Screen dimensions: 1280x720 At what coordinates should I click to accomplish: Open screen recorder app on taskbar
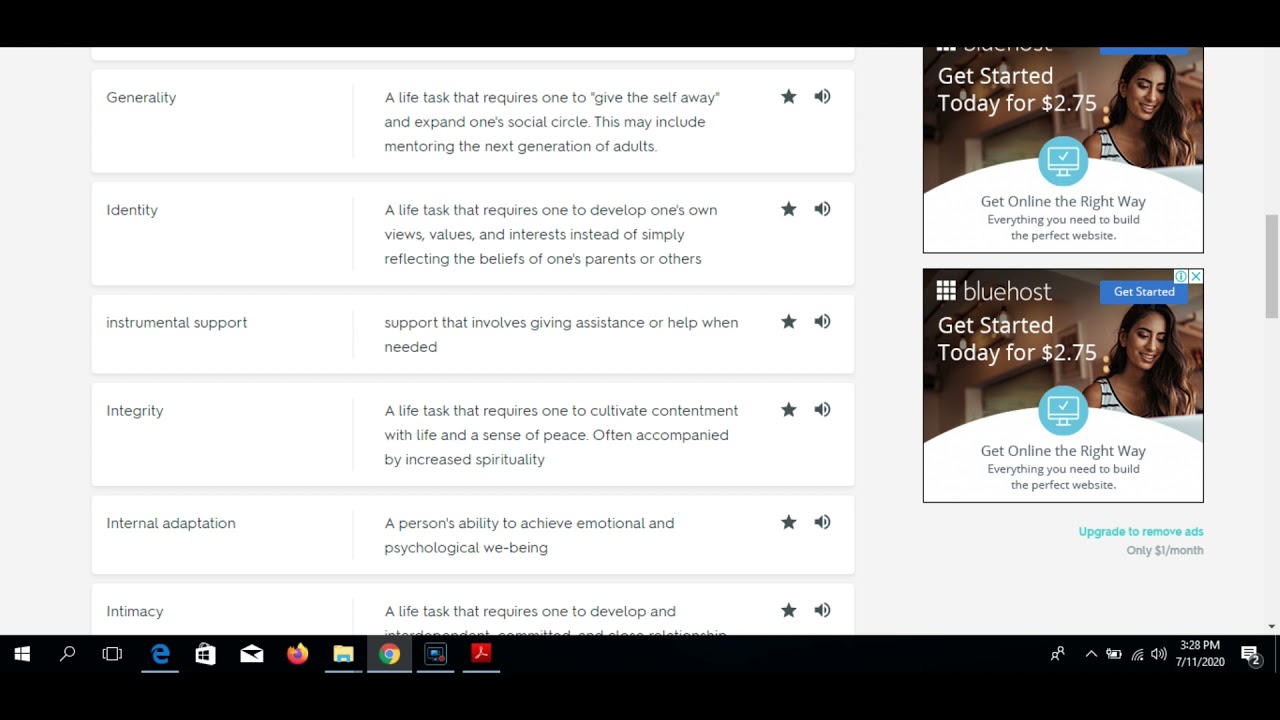click(x=436, y=654)
